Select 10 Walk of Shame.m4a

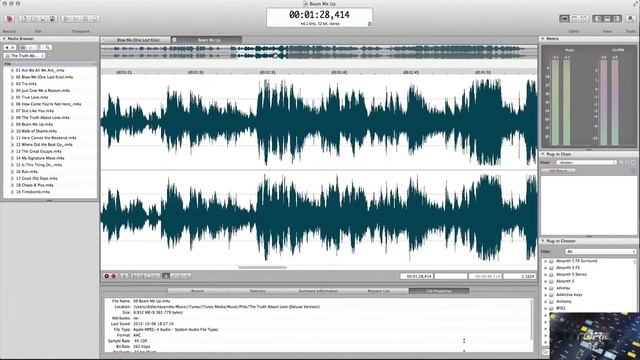36,131
